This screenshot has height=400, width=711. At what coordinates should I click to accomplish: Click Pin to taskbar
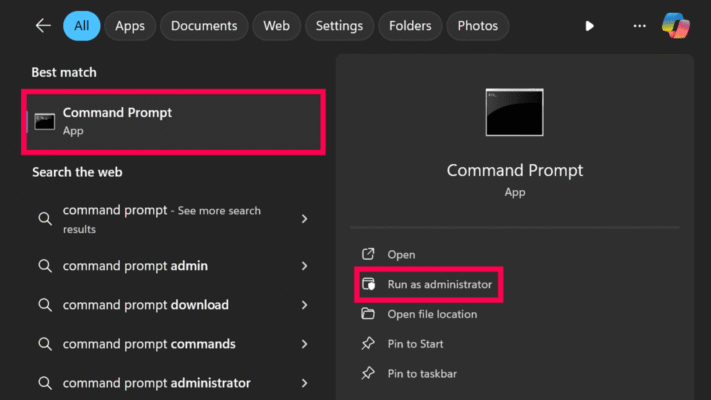click(x=422, y=374)
